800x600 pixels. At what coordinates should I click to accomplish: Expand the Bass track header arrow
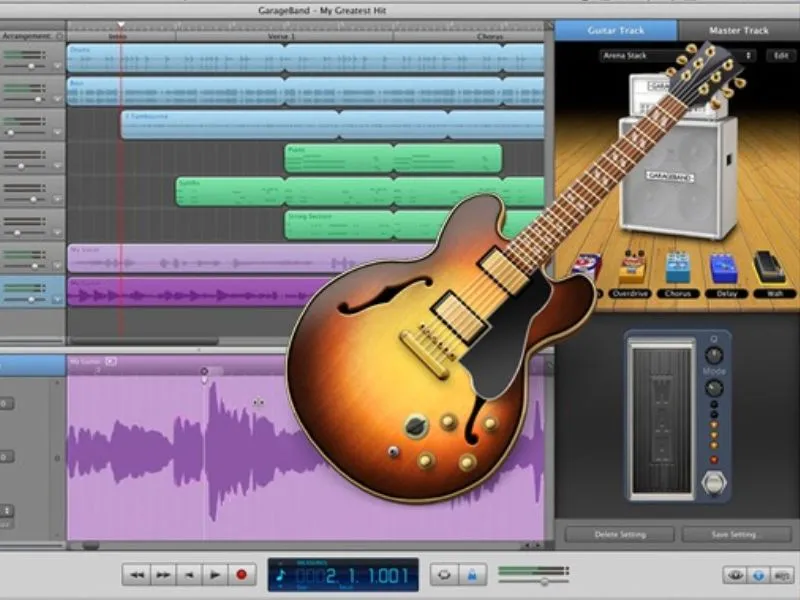pyautogui.click(x=57, y=99)
